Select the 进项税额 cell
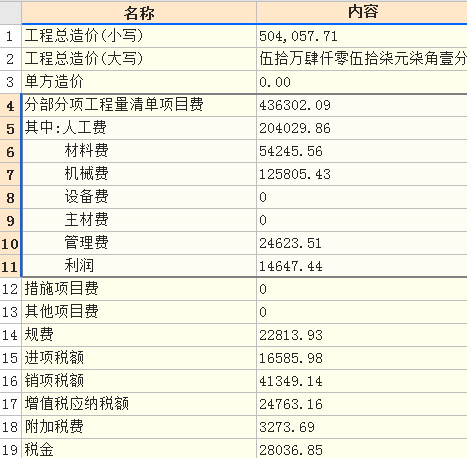467x458 pixels. pyautogui.click(x=139, y=358)
